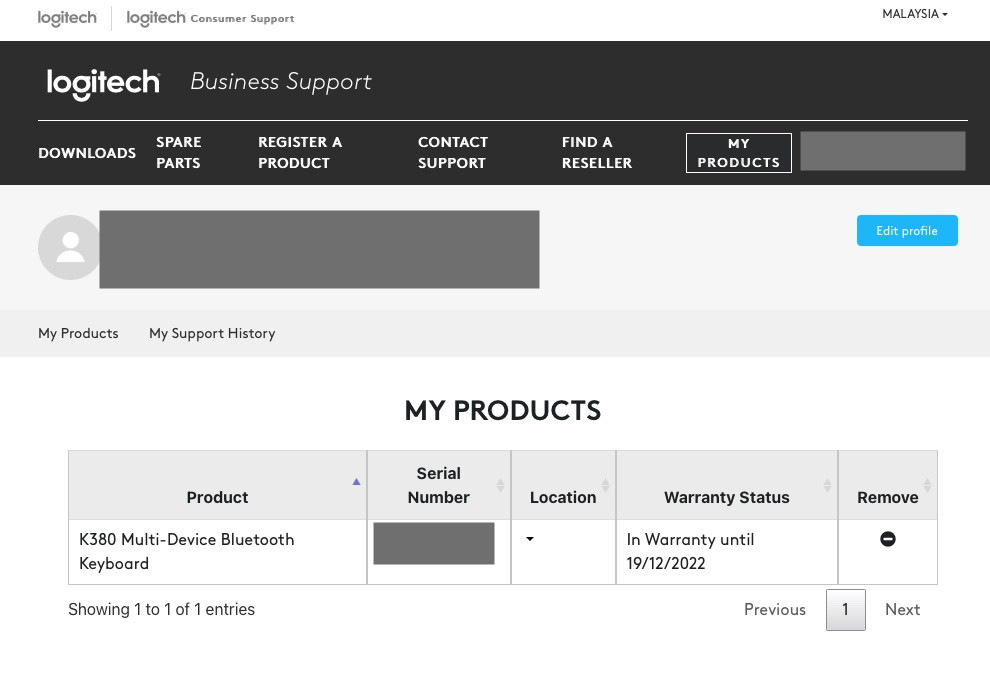Screen dimensions: 990x684
Task: Click the Next pagination link
Action: (x=902, y=609)
